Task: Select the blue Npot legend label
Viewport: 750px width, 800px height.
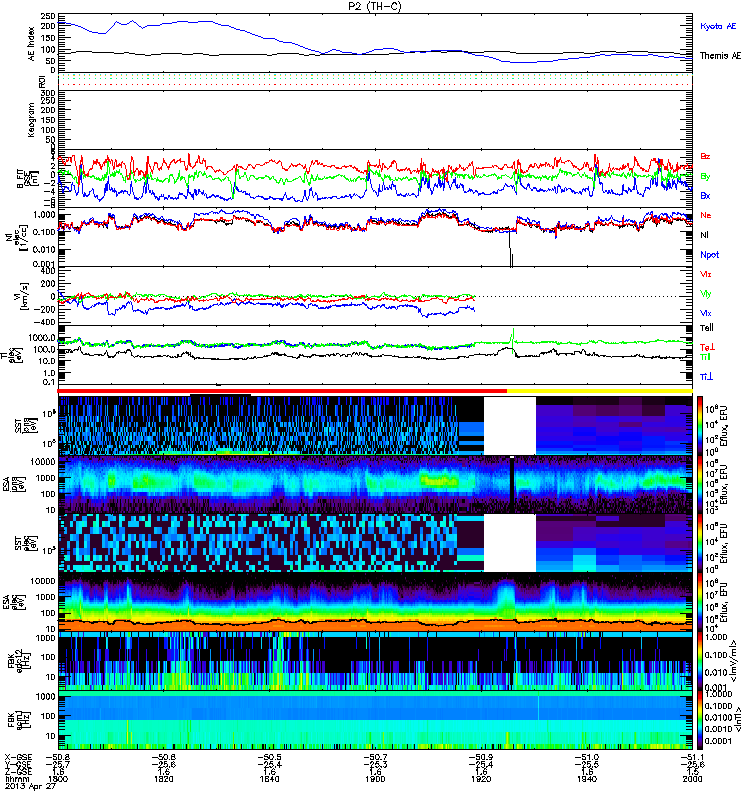Action: click(x=709, y=255)
